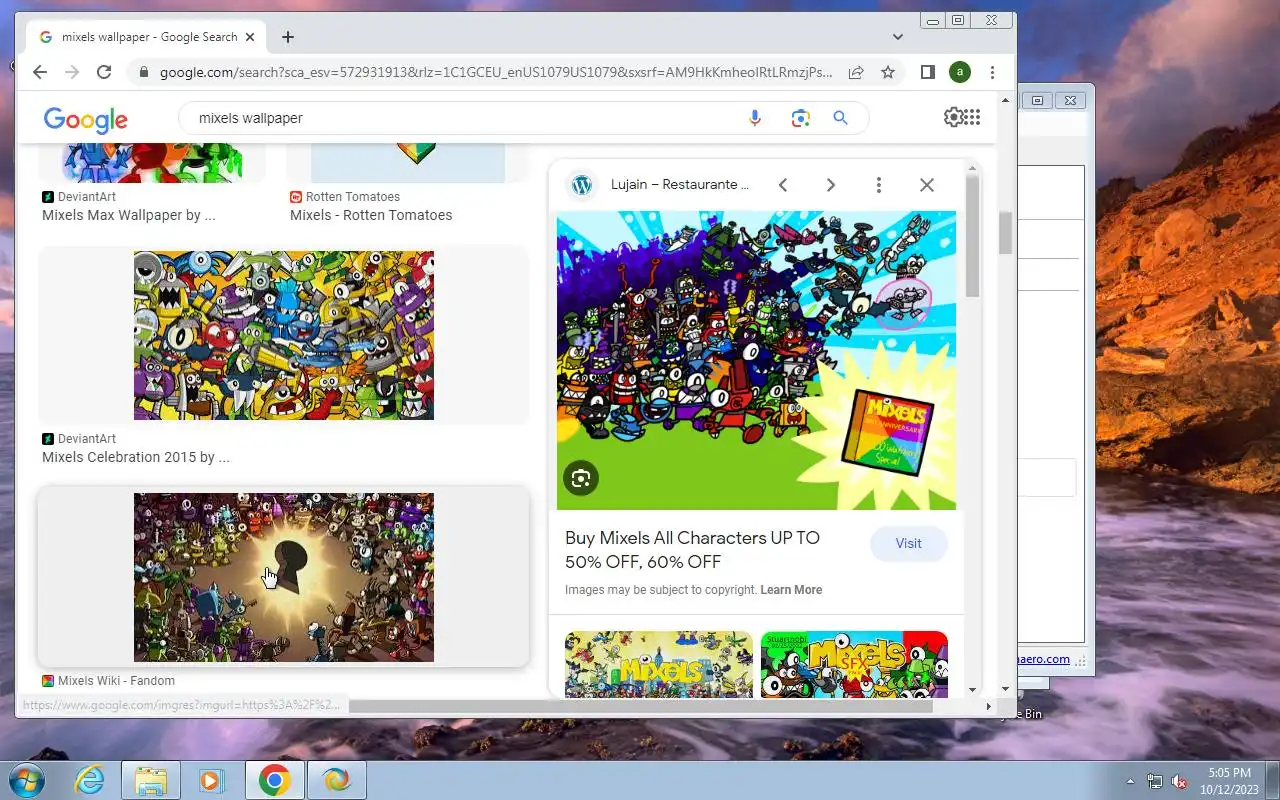The image size is (1280, 800).
Task: Open the Lujain – Restaurante source title
Action: (x=680, y=185)
